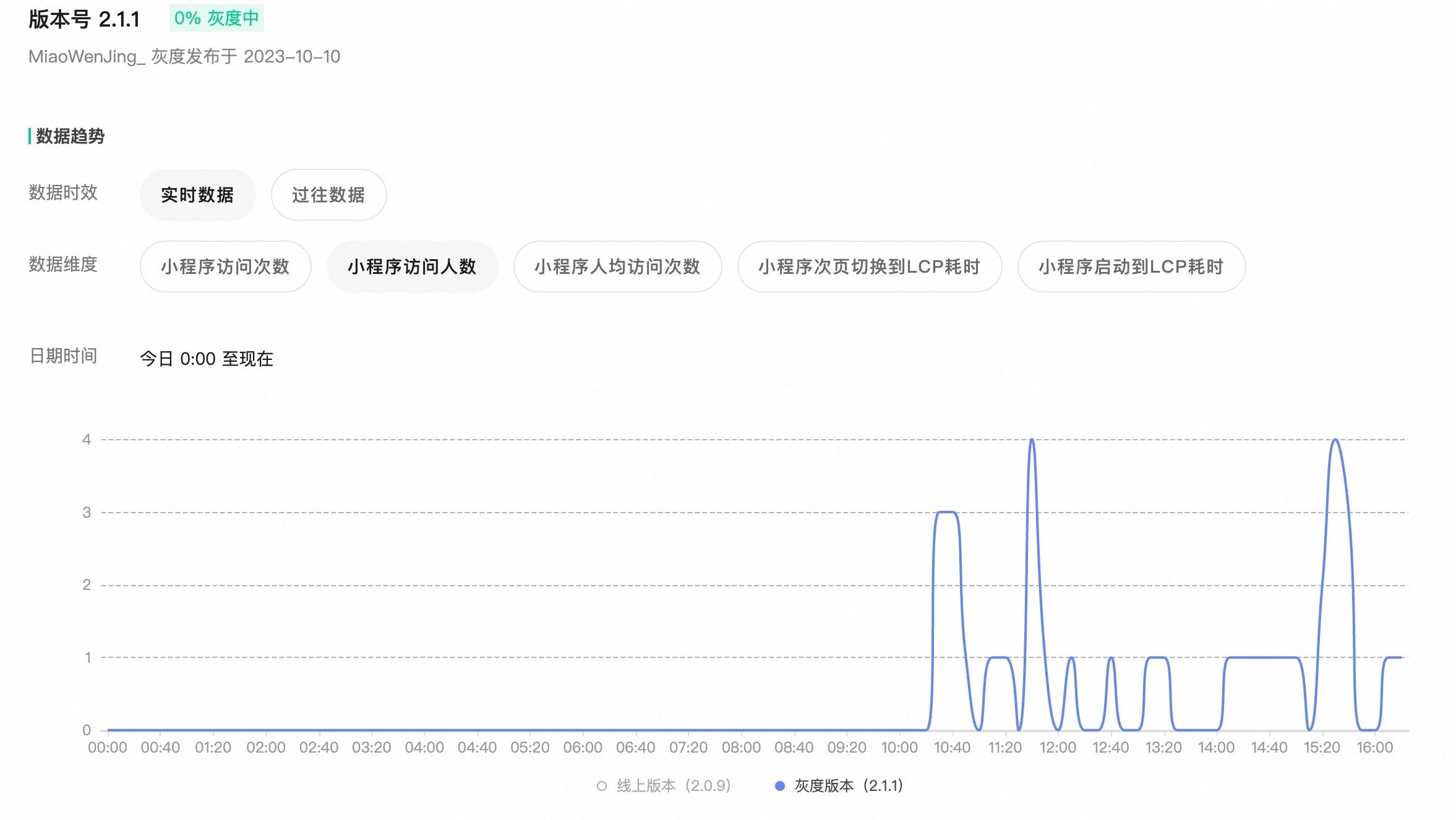Click the 16:00 x-axis label

click(1374, 748)
